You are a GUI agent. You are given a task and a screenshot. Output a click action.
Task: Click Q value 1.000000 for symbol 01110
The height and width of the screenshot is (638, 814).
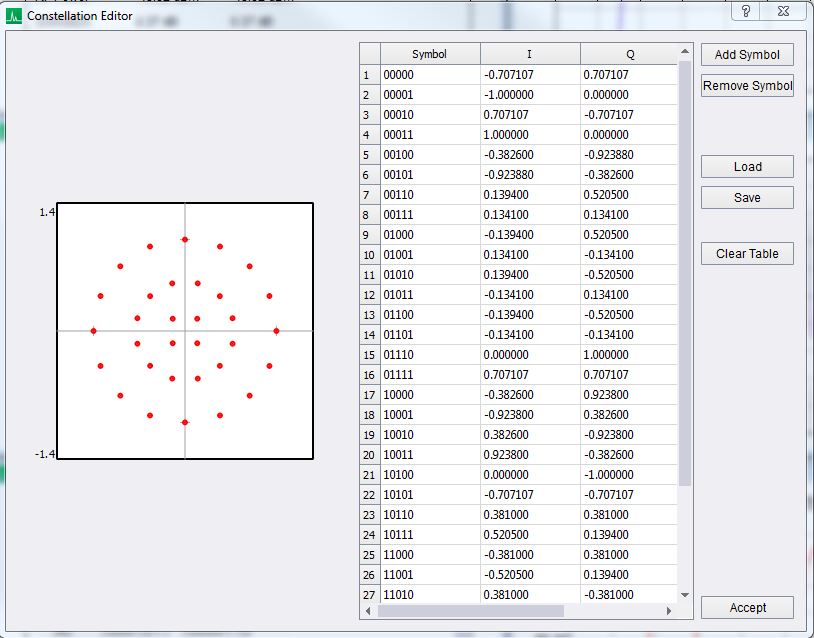click(629, 355)
